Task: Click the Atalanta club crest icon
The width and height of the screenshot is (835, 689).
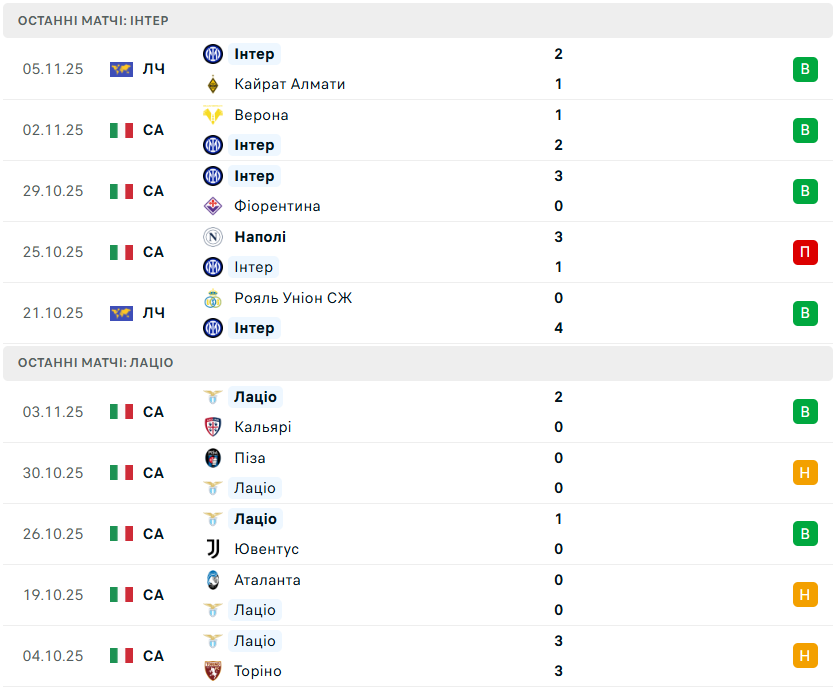Action: tap(212, 580)
